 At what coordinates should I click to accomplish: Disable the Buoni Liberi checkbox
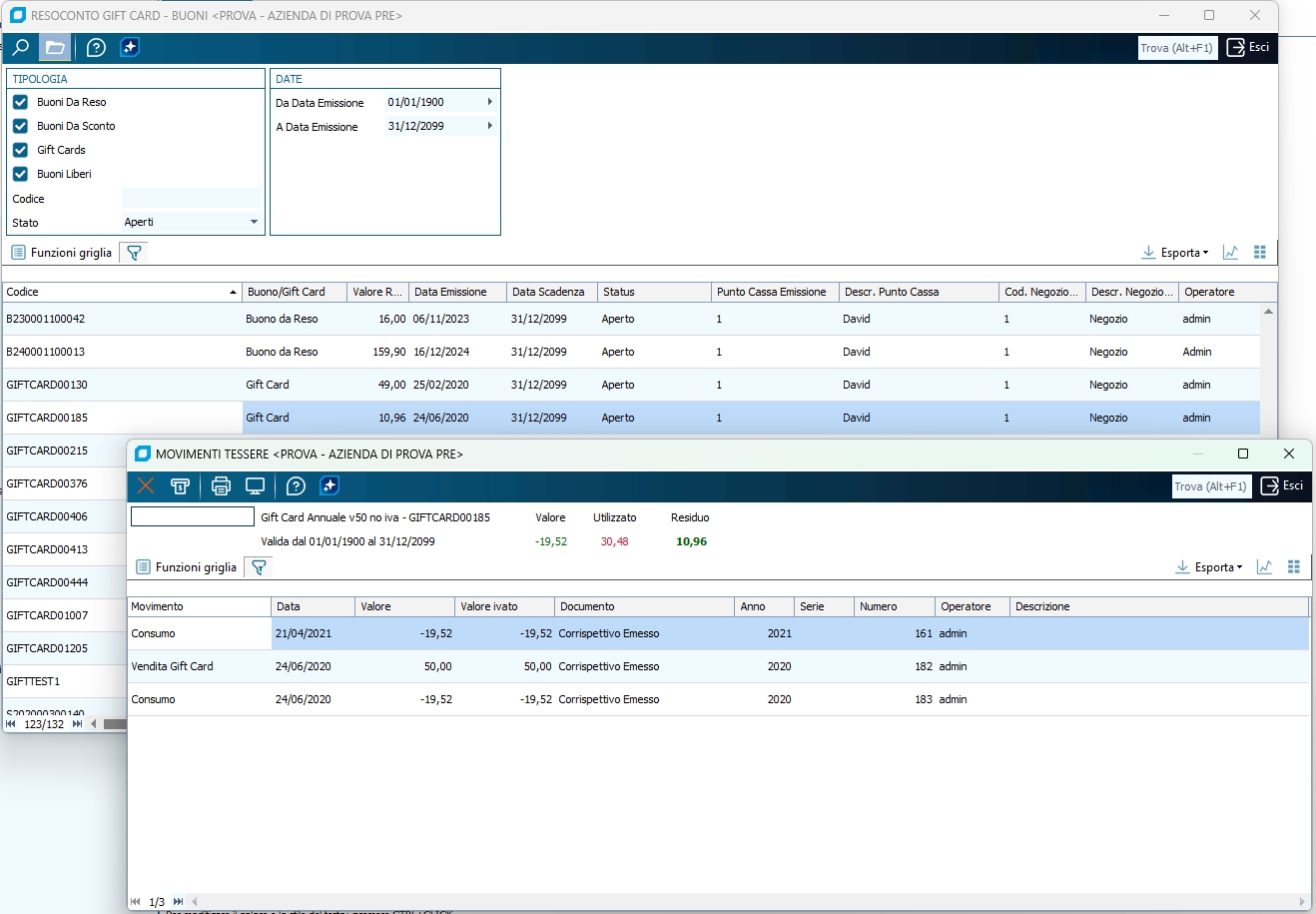pos(20,174)
